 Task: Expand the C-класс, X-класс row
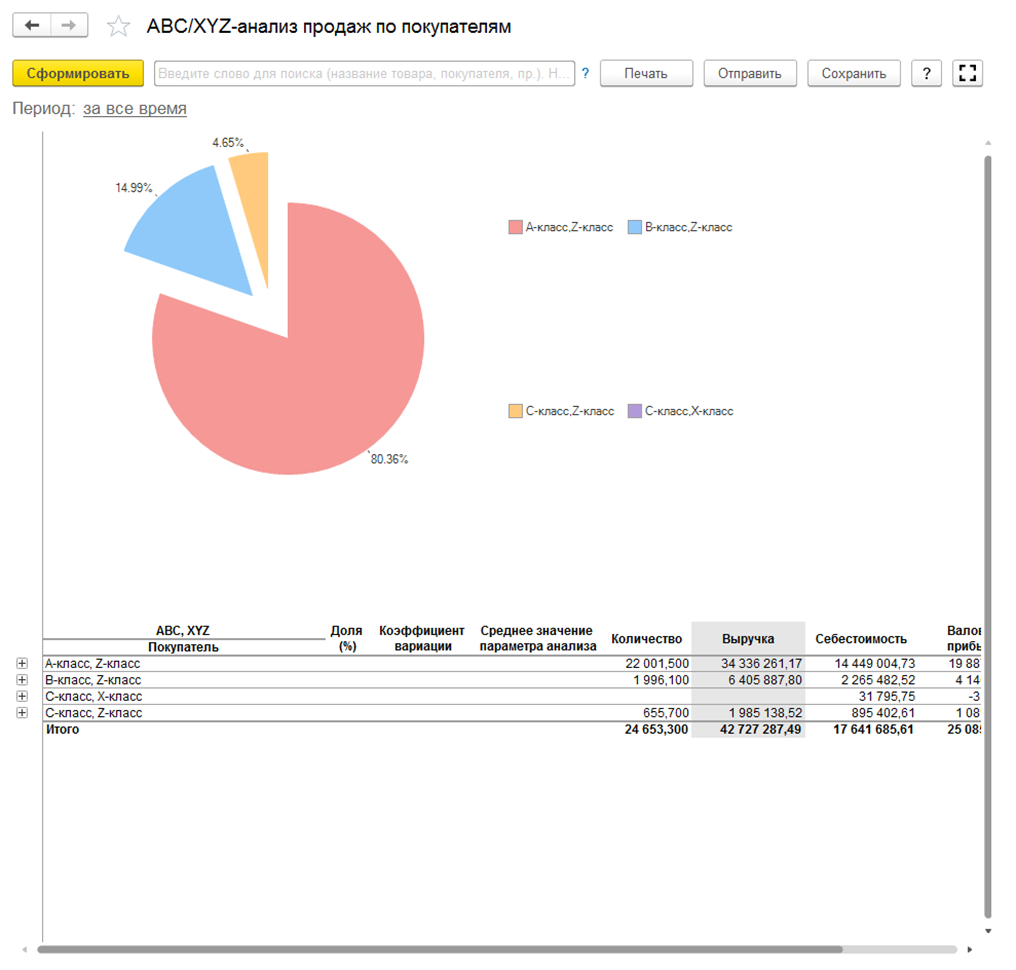click(22, 696)
